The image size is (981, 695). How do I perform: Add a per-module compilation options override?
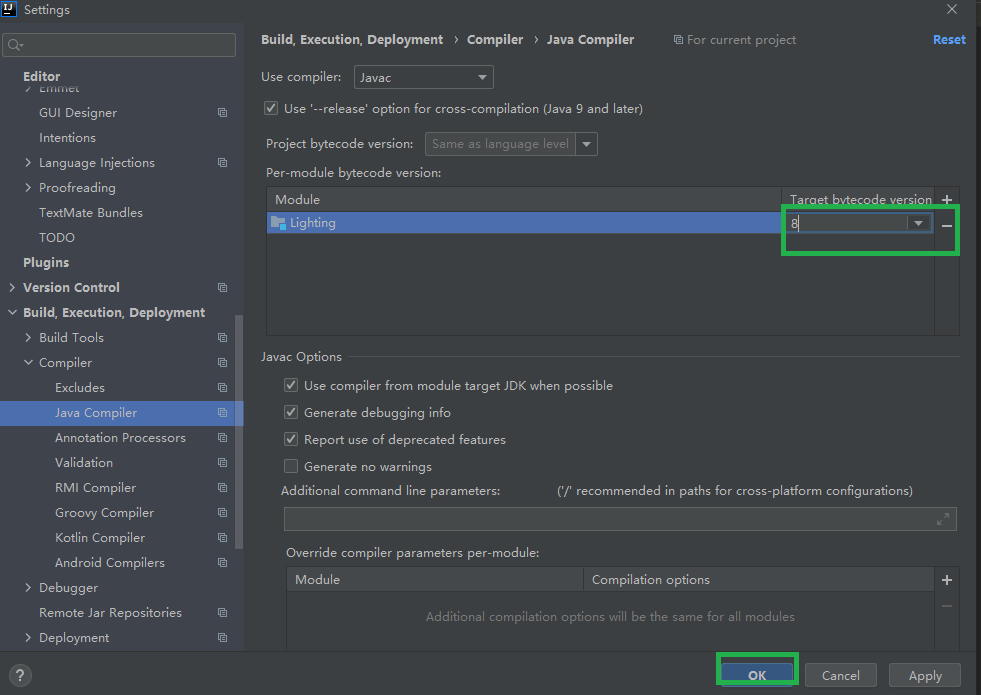947,580
